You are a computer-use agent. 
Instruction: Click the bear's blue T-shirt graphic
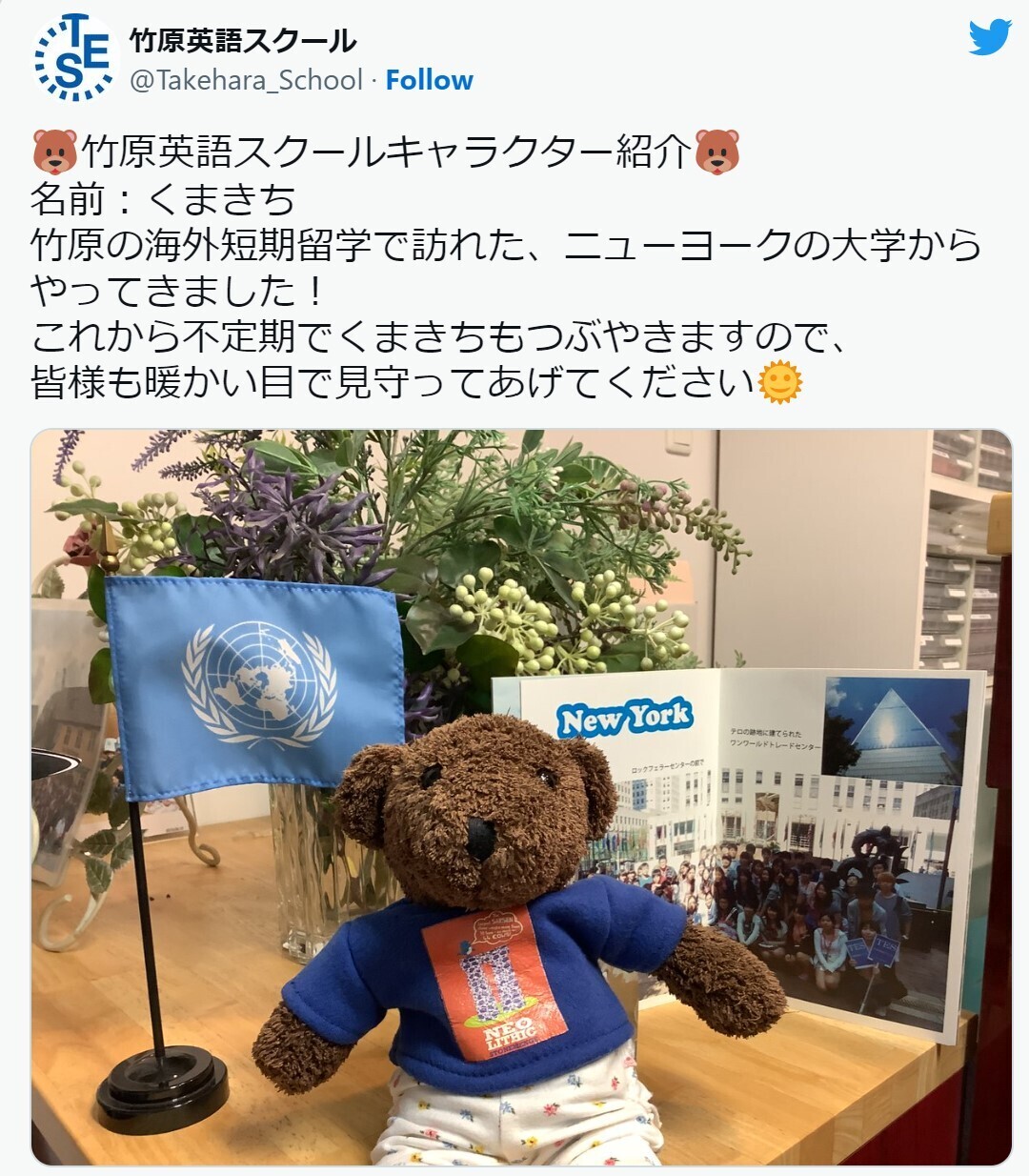tap(494, 983)
